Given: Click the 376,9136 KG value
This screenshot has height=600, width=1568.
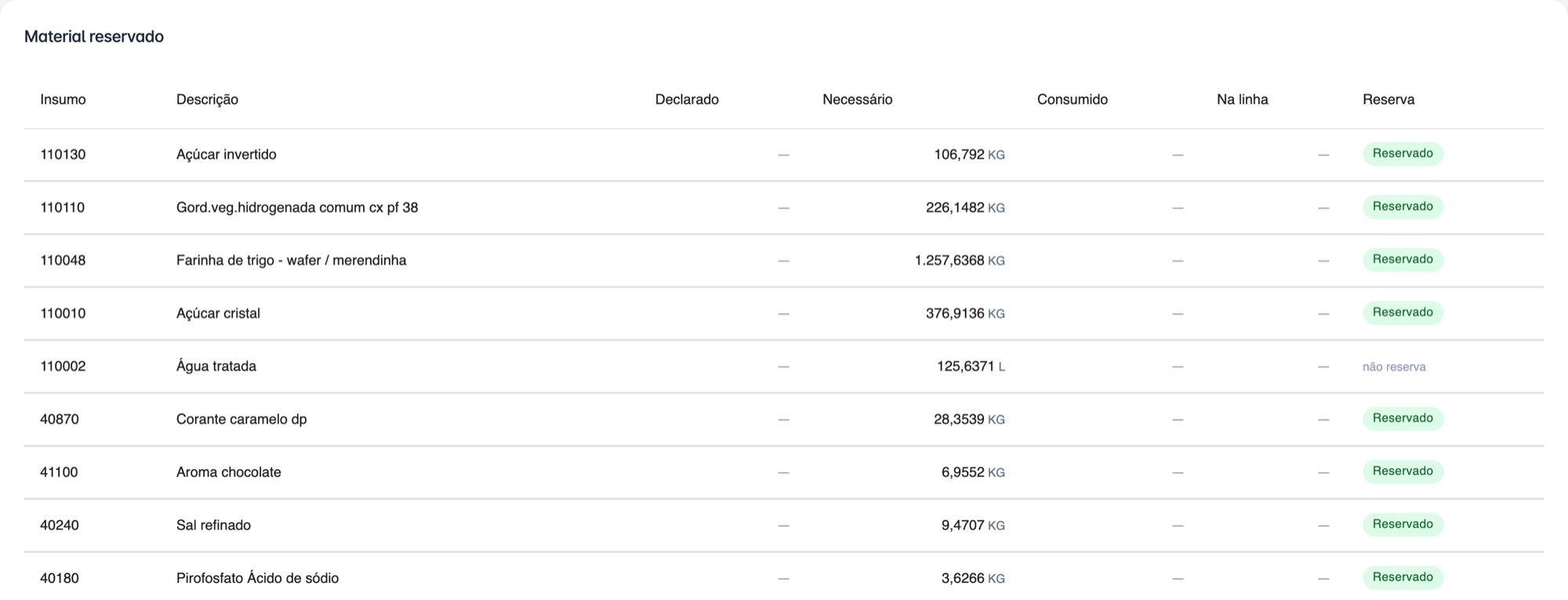Looking at the screenshot, I should point(965,314).
